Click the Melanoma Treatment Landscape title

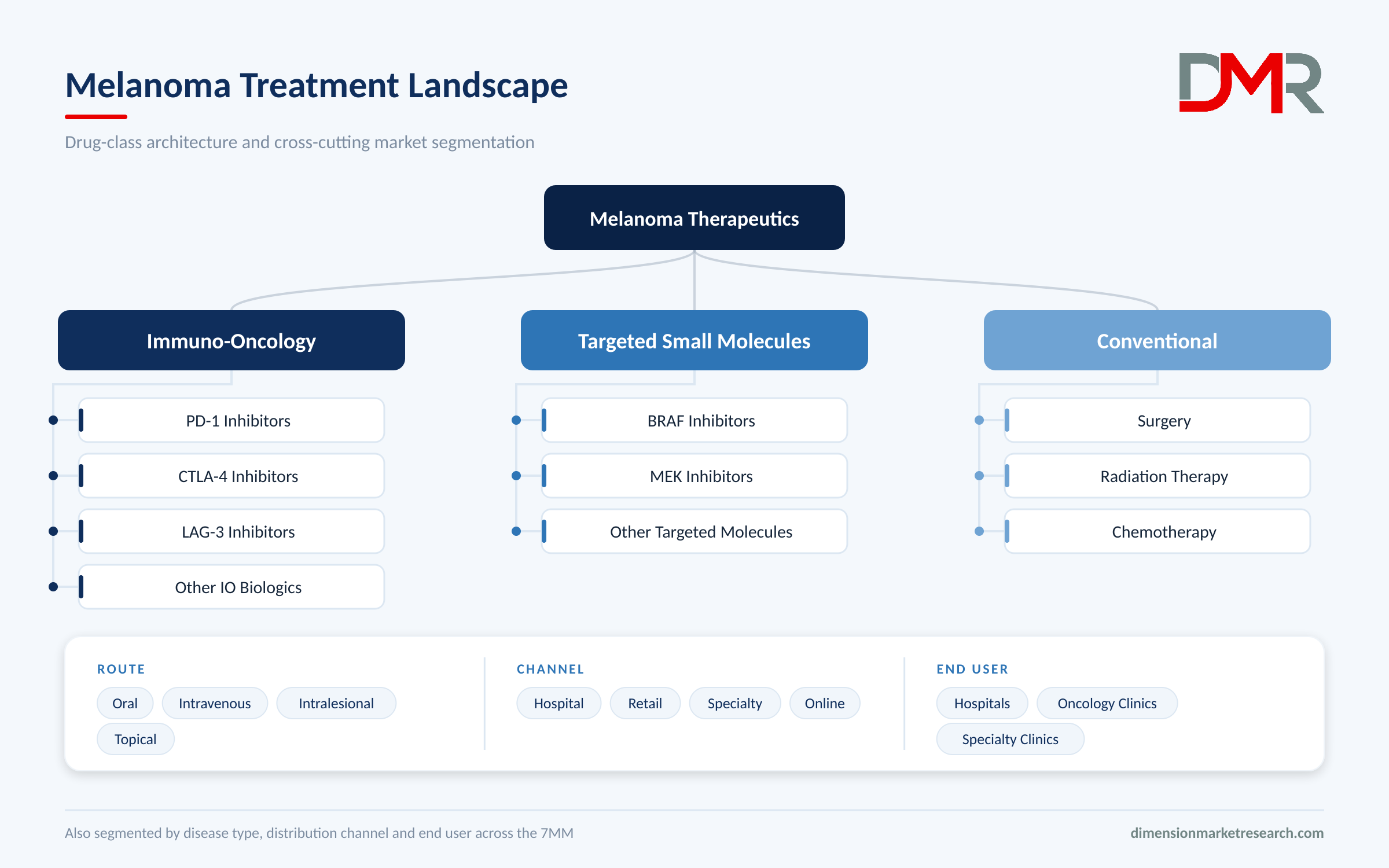click(317, 85)
